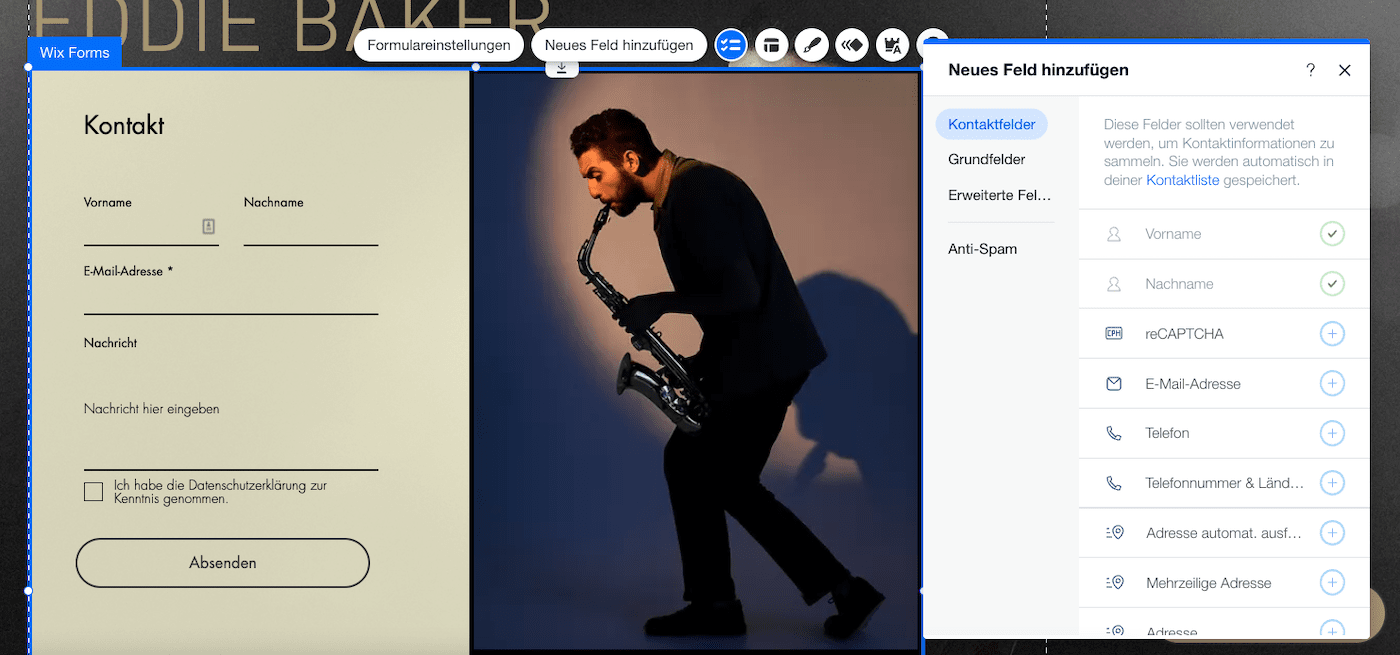Click the person icon beside Vorname row
The image size is (1400, 655).
(1114, 234)
